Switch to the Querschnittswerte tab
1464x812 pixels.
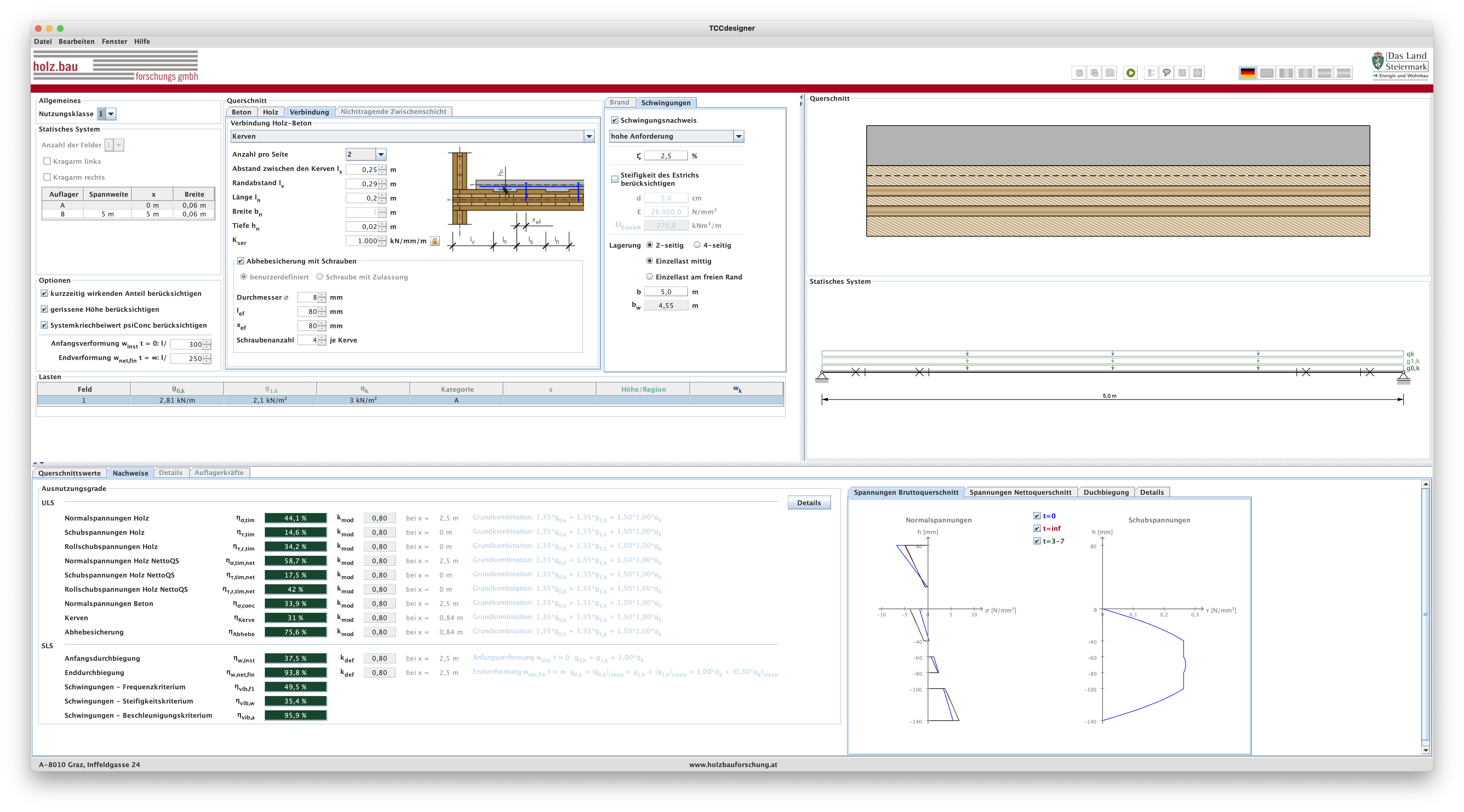pyautogui.click(x=69, y=473)
